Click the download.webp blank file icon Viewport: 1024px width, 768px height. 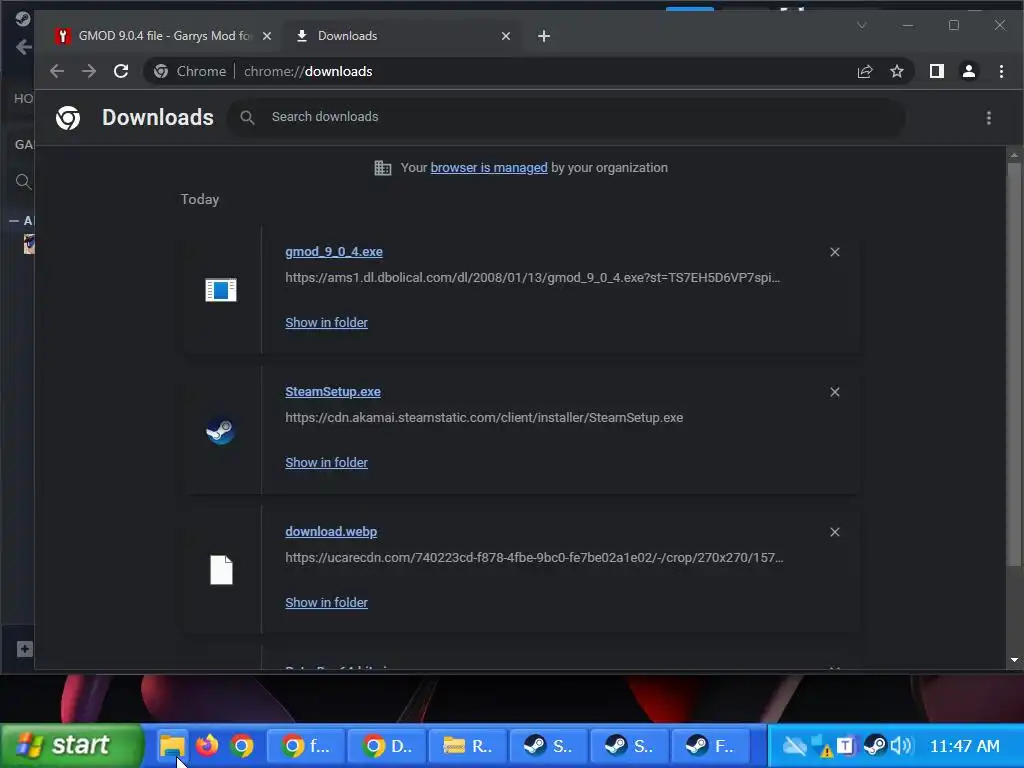(221, 570)
